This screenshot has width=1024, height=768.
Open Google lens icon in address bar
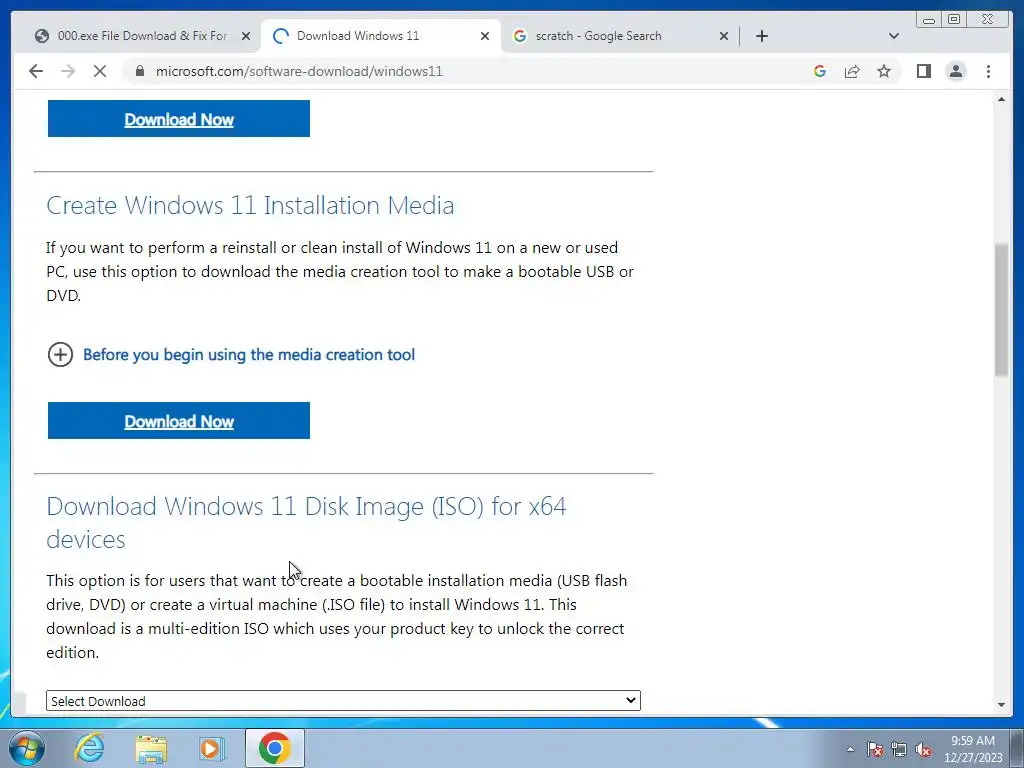[820, 71]
